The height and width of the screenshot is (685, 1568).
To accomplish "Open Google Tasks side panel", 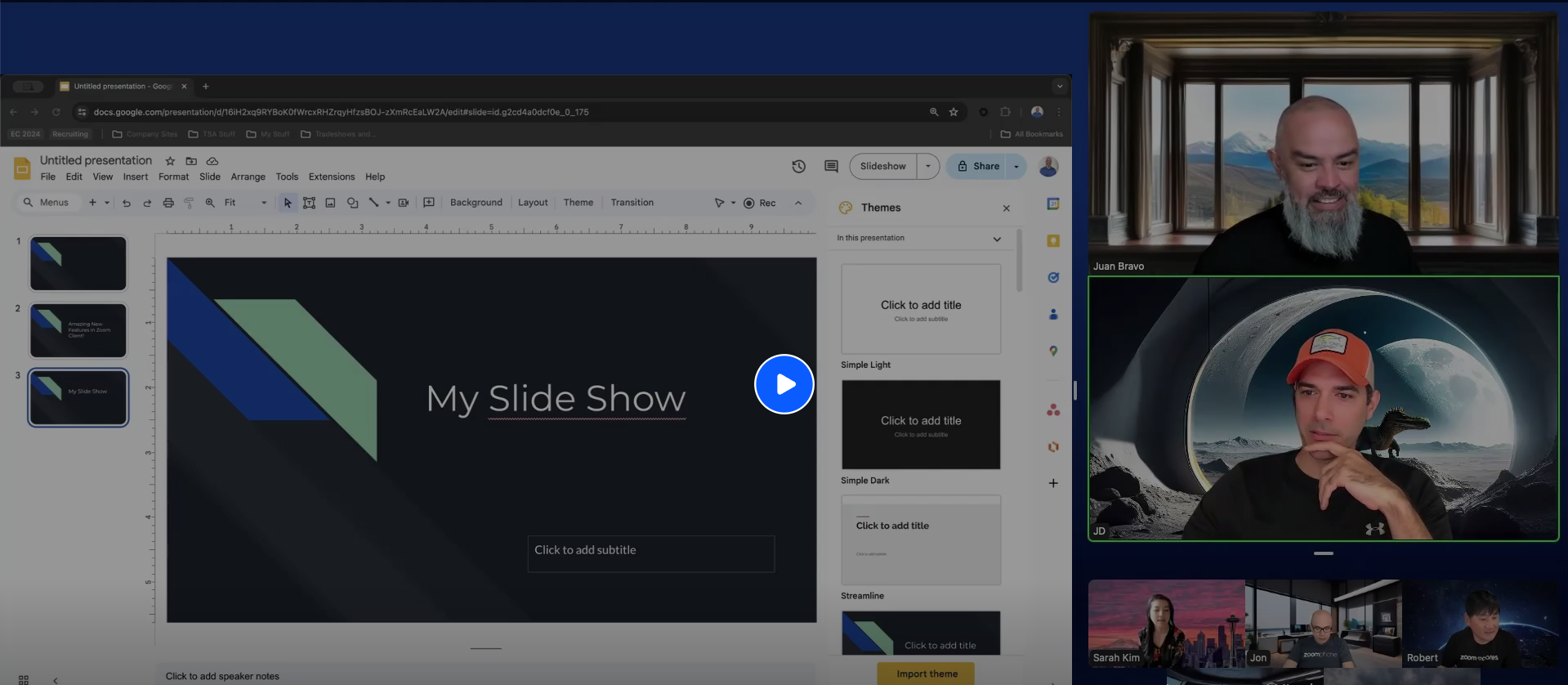I will click(x=1053, y=277).
